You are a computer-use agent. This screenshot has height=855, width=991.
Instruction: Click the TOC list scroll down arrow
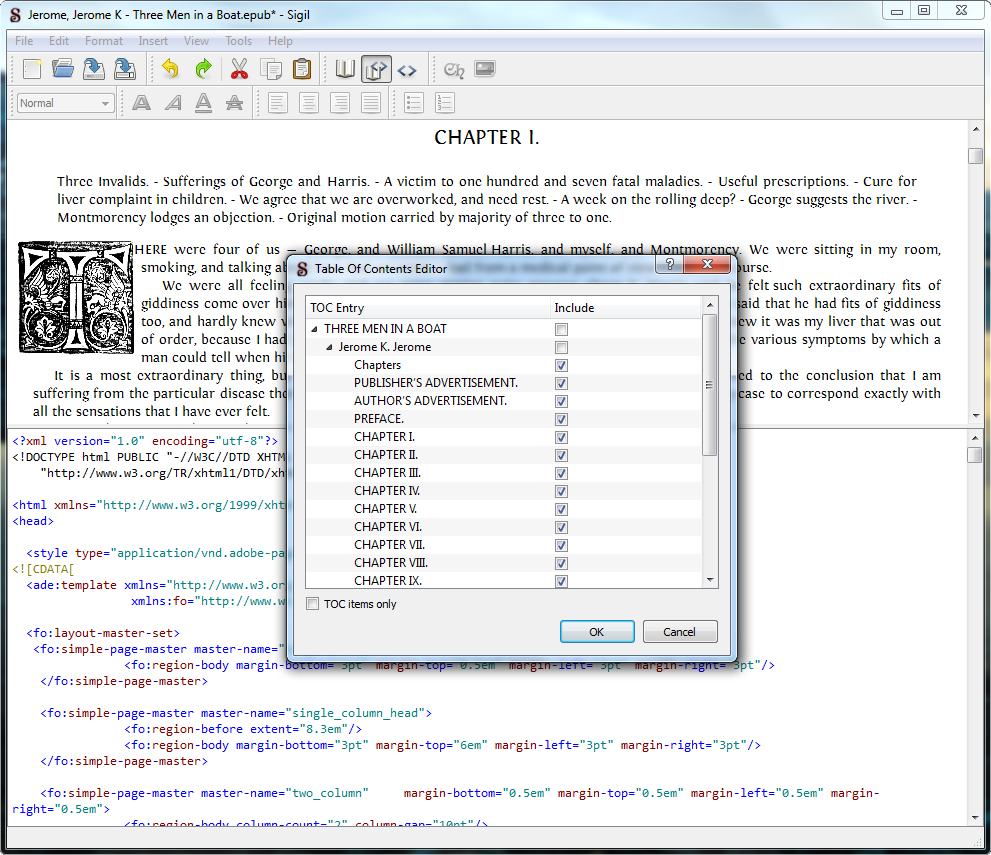click(710, 580)
